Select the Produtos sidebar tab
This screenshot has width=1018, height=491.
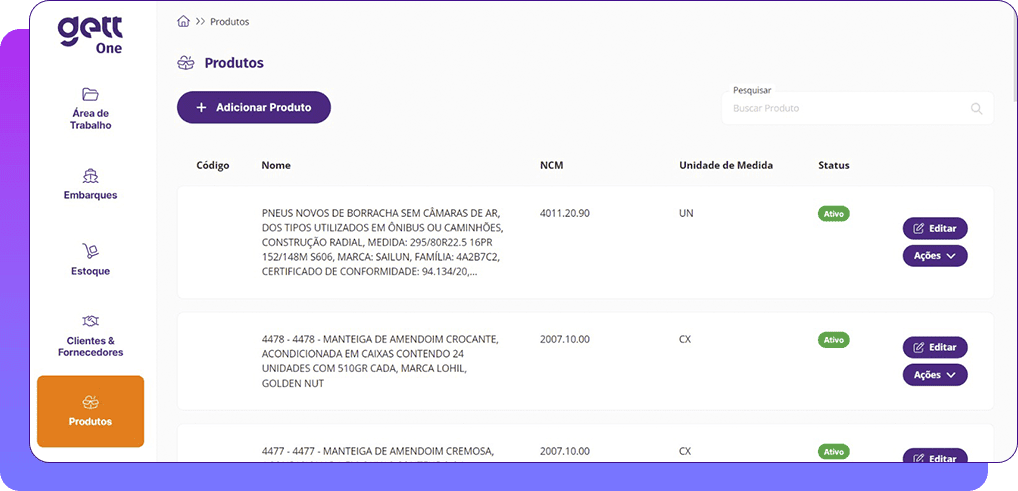point(90,411)
